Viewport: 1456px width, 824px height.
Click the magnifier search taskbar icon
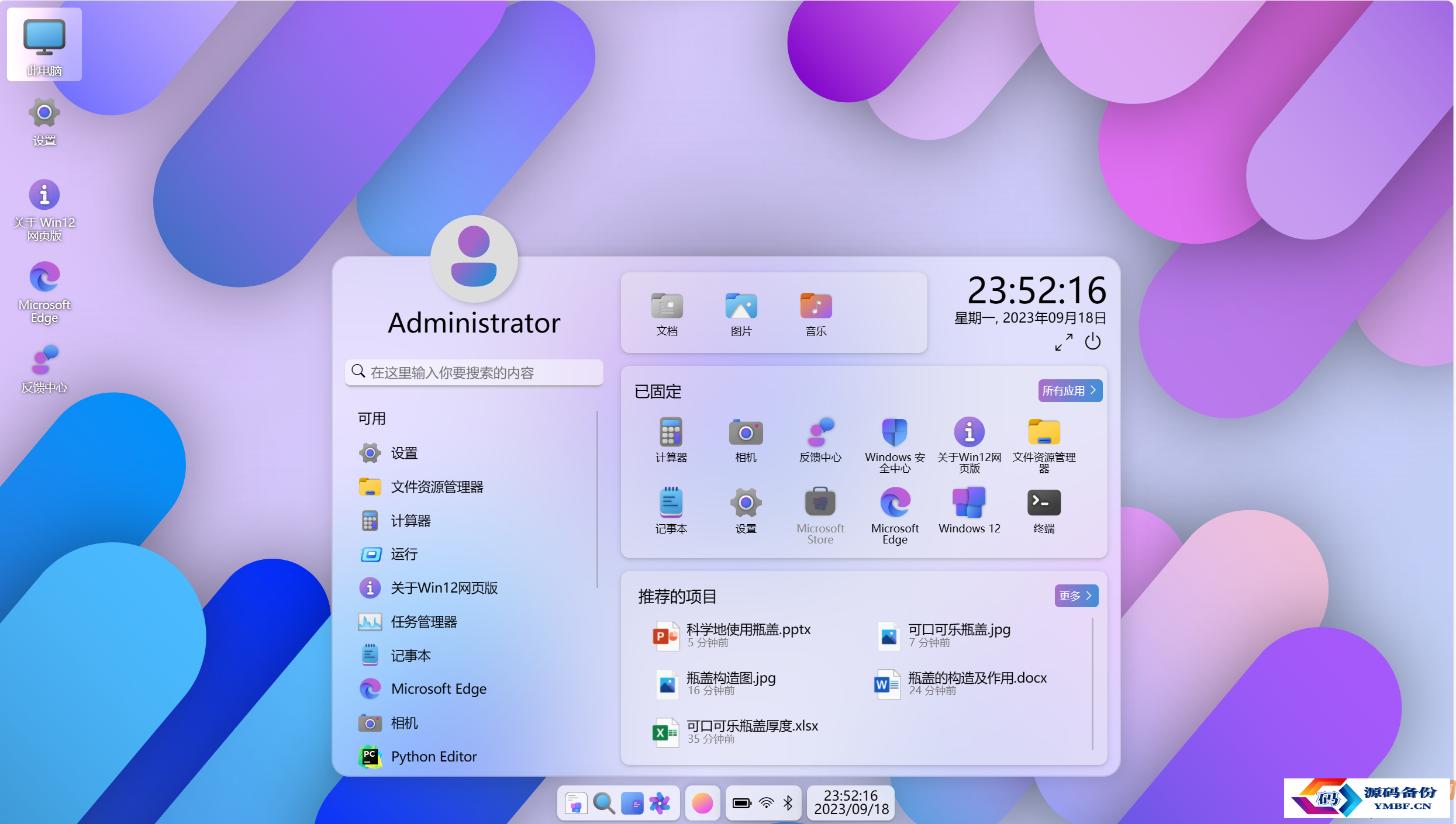point(603,804)
